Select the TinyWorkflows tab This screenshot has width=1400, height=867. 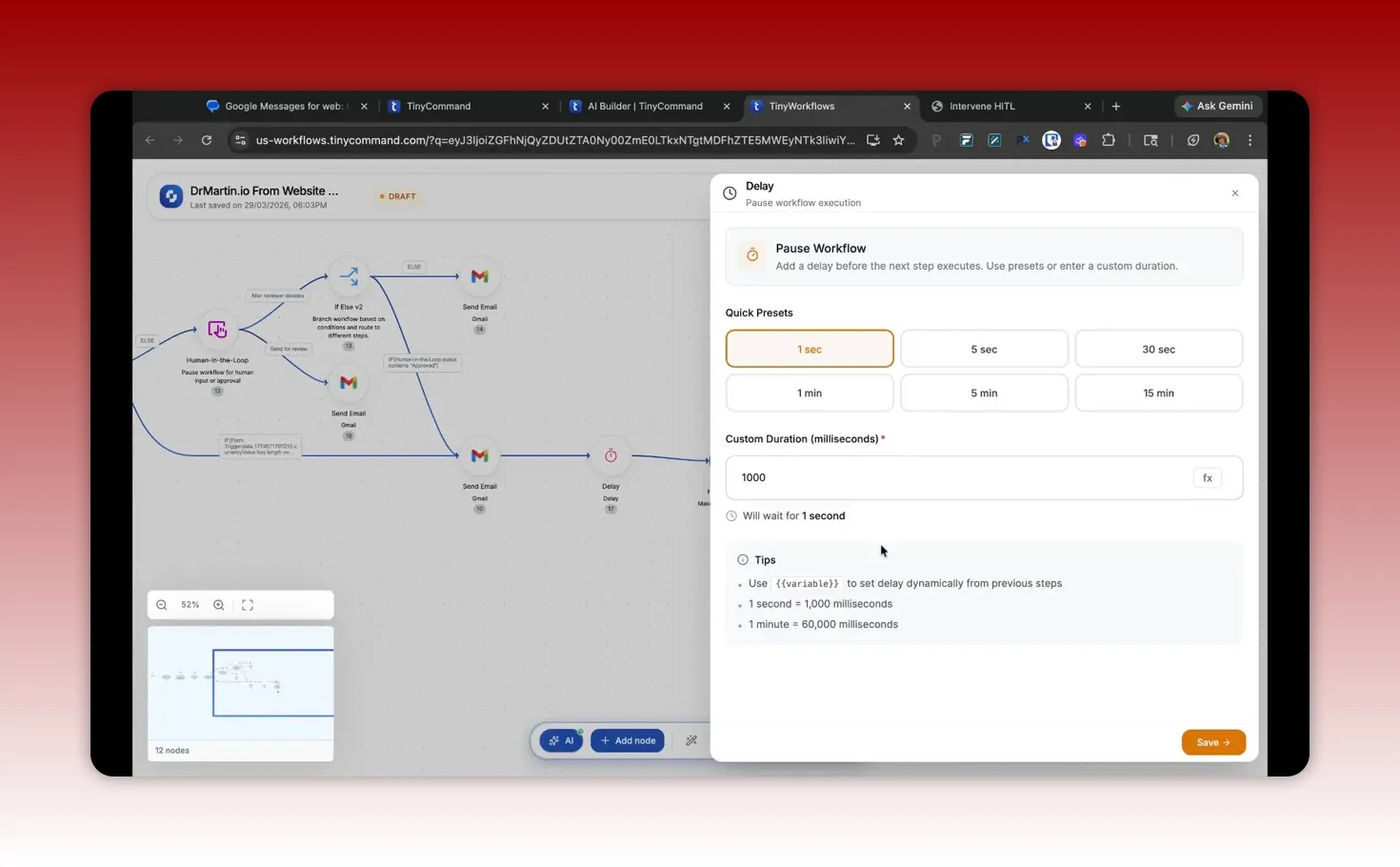point(830,107)
